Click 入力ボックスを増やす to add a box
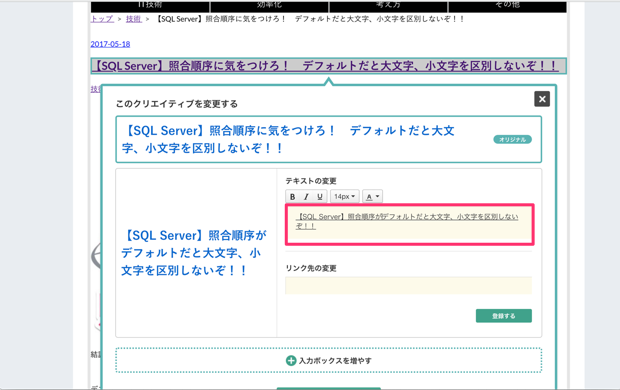This screenshot has height=390, width=620. click(329, 360)
